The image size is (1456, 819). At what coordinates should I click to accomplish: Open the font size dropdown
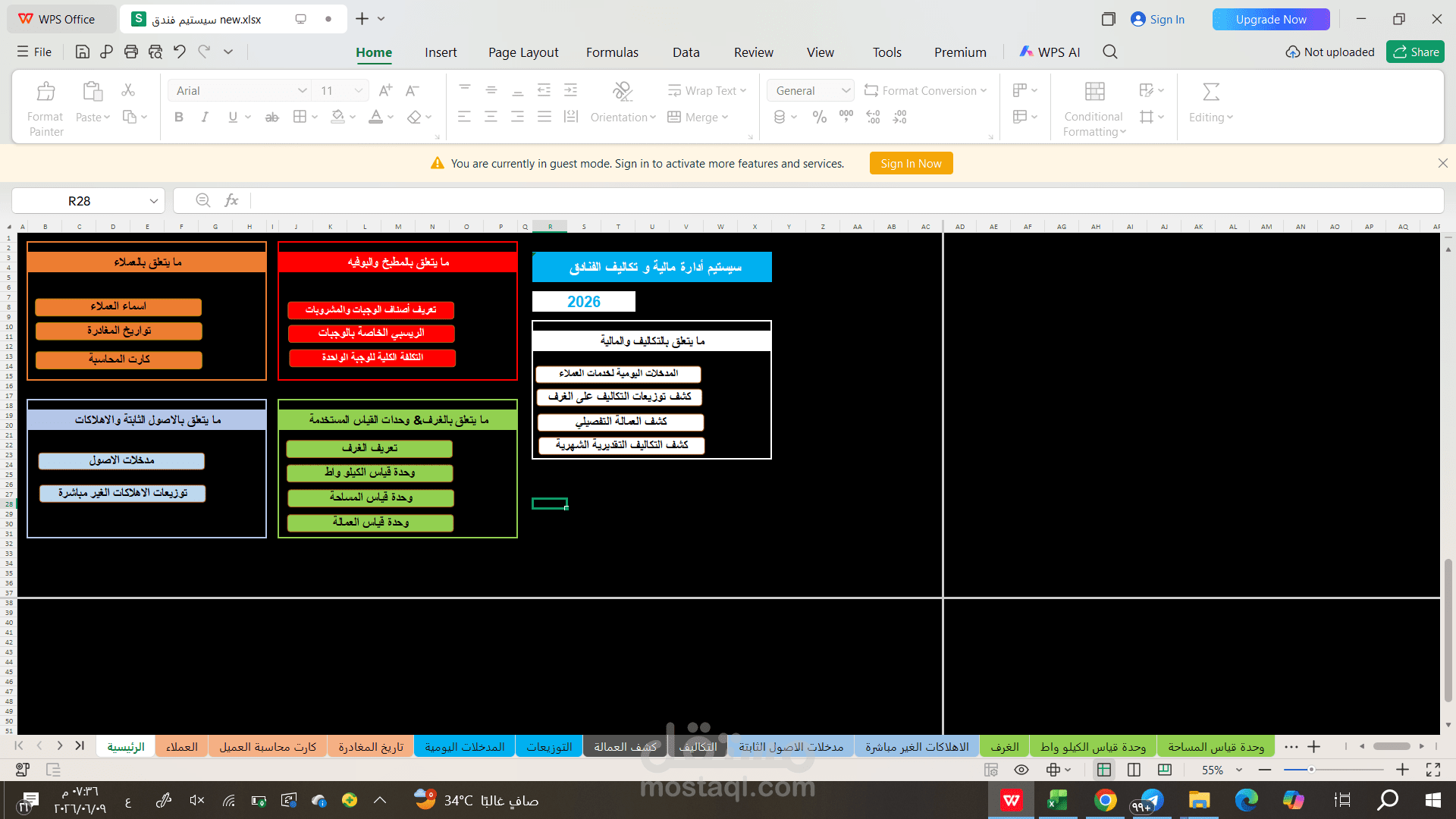pos(359,90)
